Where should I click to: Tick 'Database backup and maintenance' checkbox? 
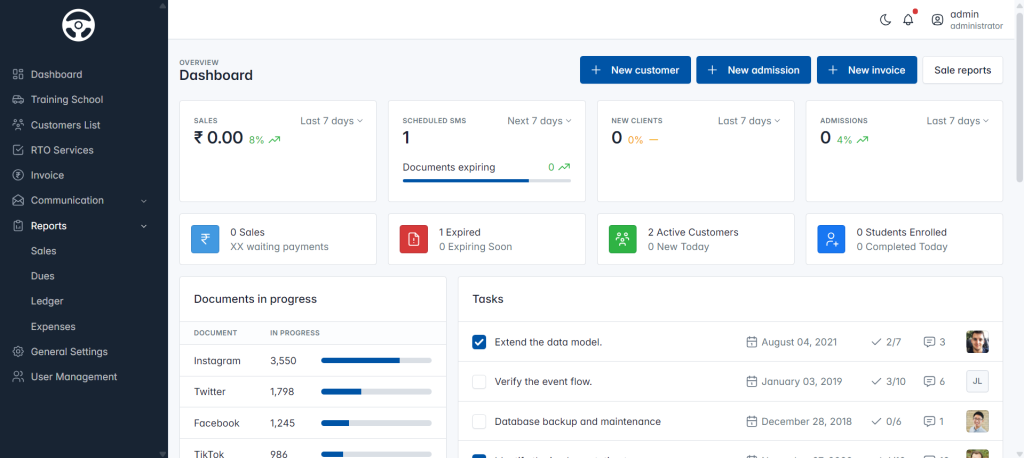point(479,421)
